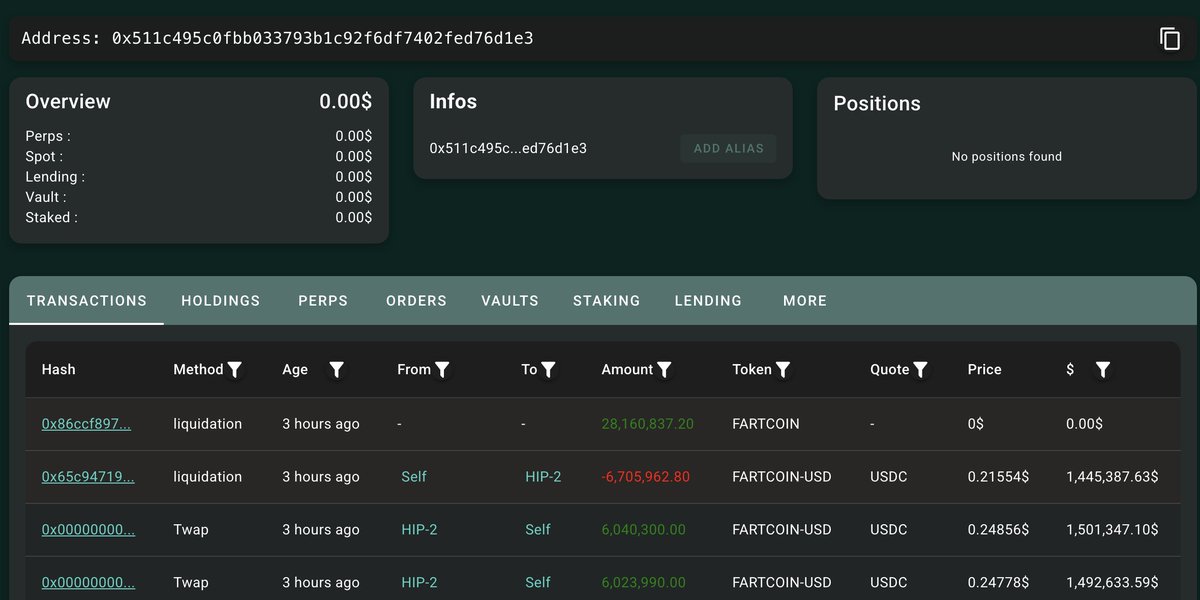
Task: View the Staking tab
Action: point(606,301)
